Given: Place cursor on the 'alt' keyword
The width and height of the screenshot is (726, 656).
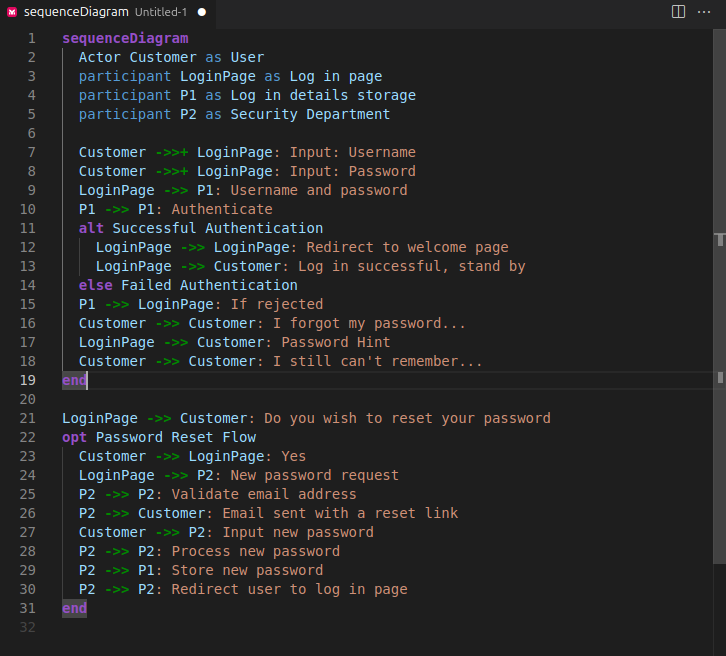Looking at the screenshot, I should 91,228.
